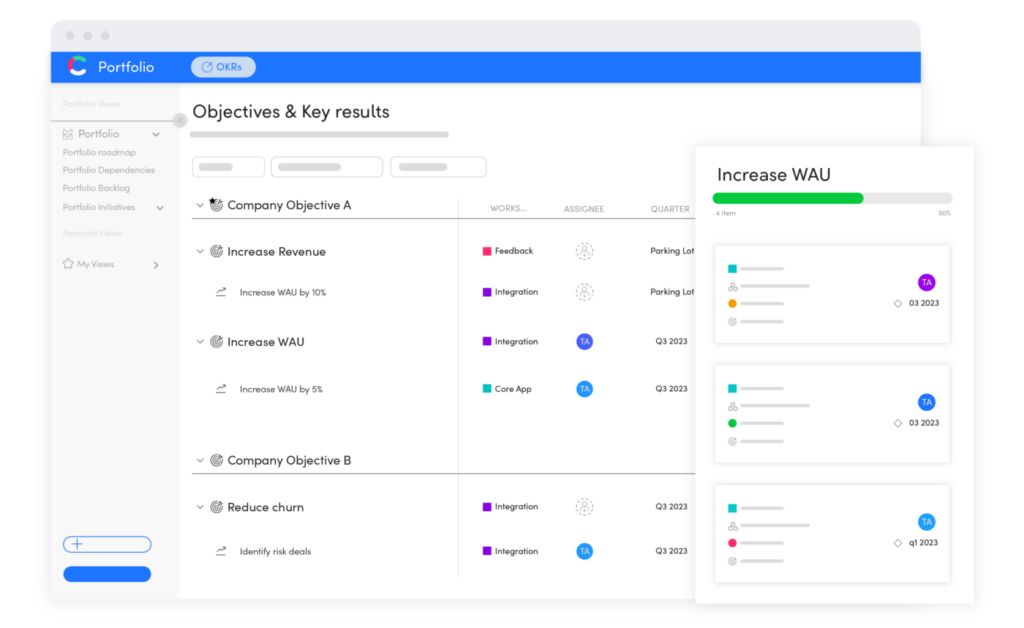Collapse the Portfolio section in the sidebar
The height and width of the screenshot is (628, 1024).
[156, 133]
